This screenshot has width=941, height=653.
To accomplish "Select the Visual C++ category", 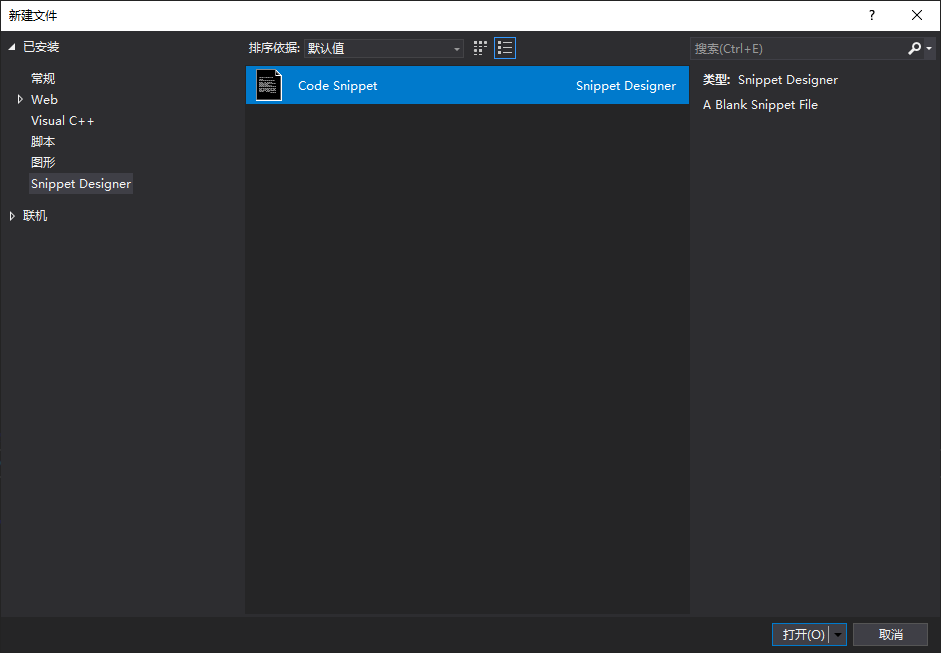I will pos(62,121).
